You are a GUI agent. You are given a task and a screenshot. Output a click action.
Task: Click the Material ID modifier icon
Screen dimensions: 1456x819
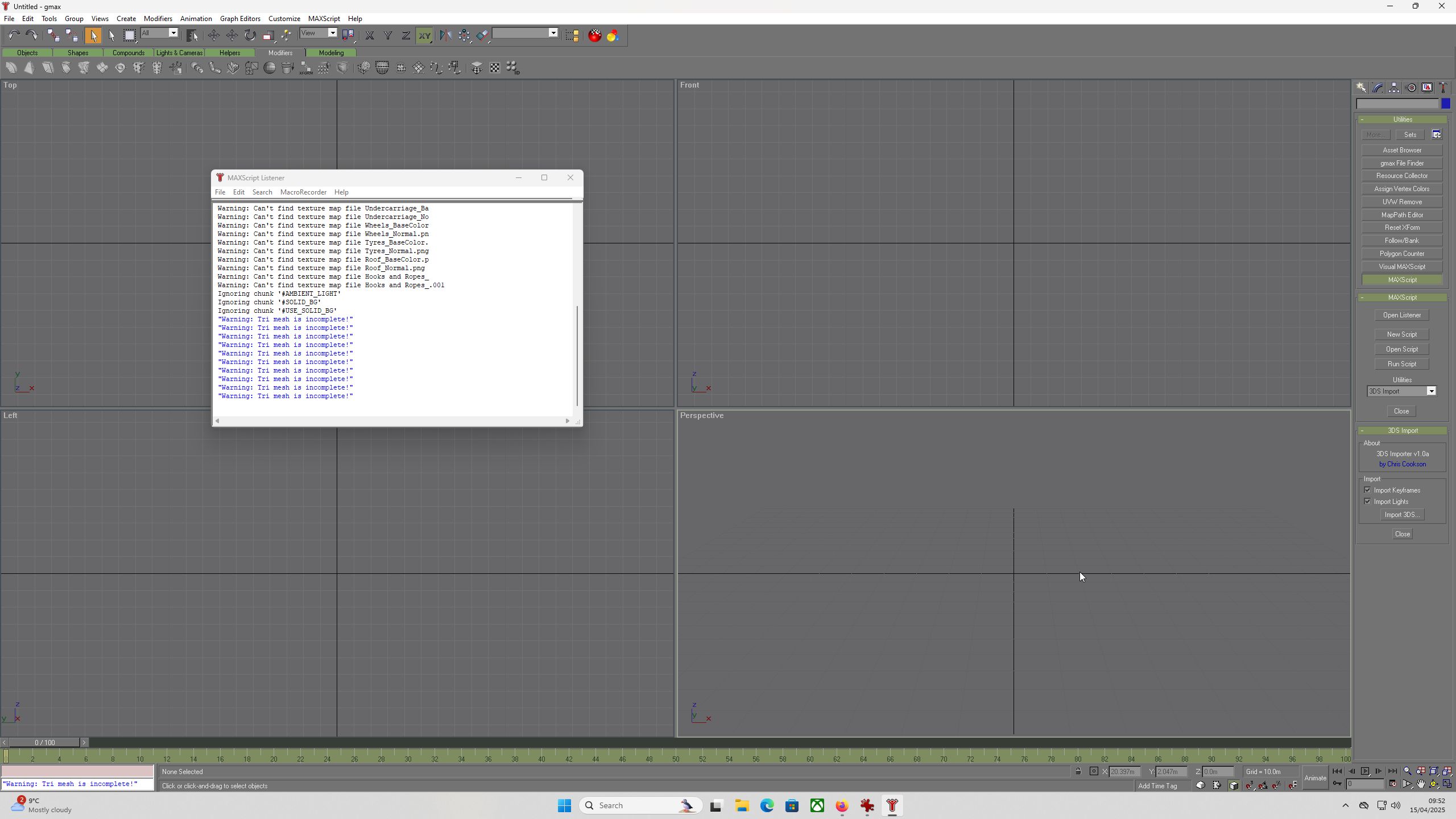[513, 68]
